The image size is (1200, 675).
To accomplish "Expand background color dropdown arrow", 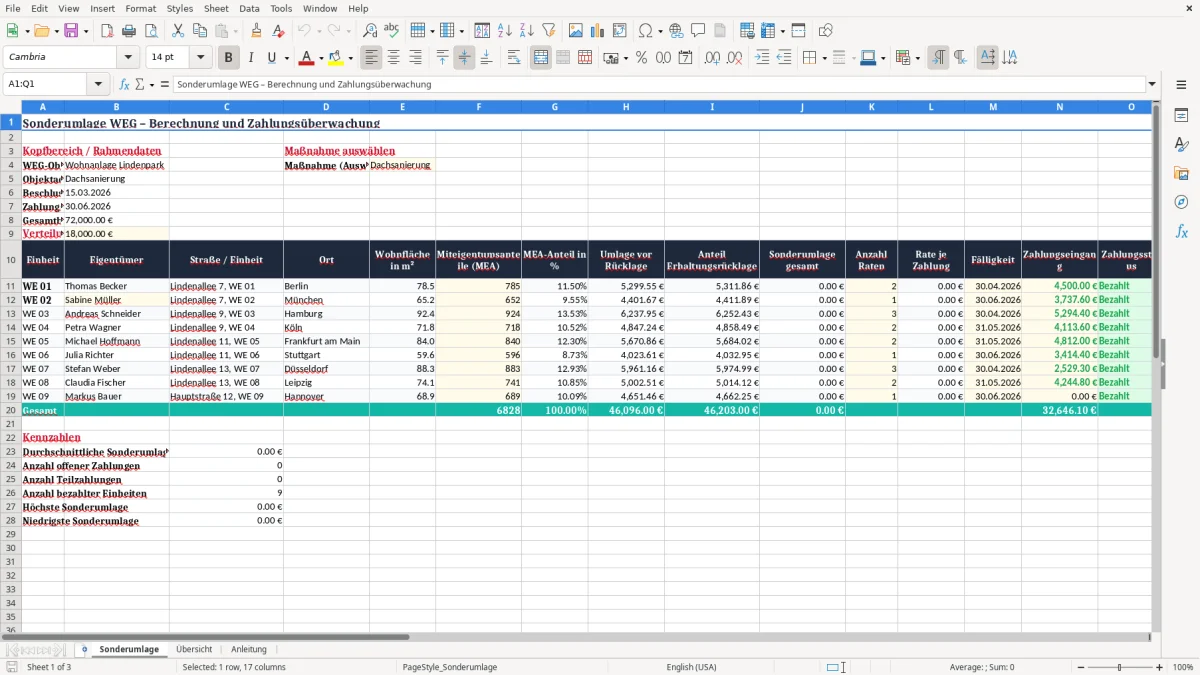I will tap(350, 58).
